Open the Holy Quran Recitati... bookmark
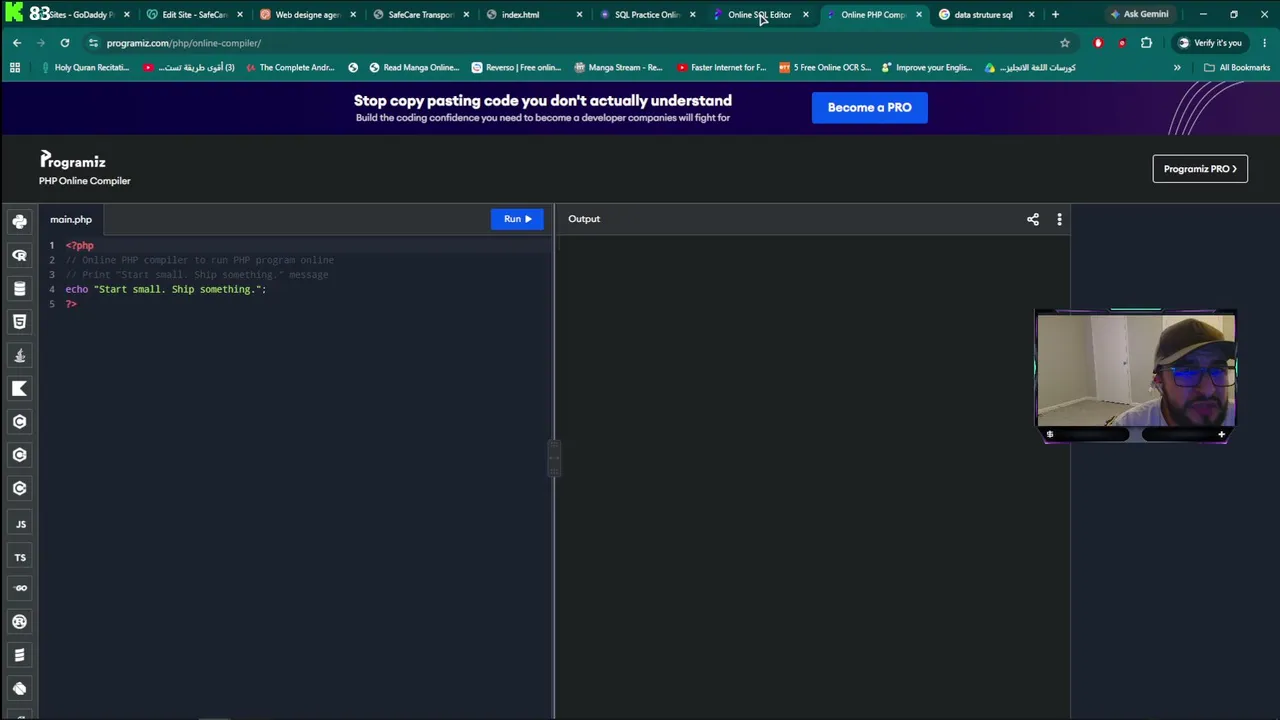1280x720 pixels. pyautogui.click(x=84, y=68)
